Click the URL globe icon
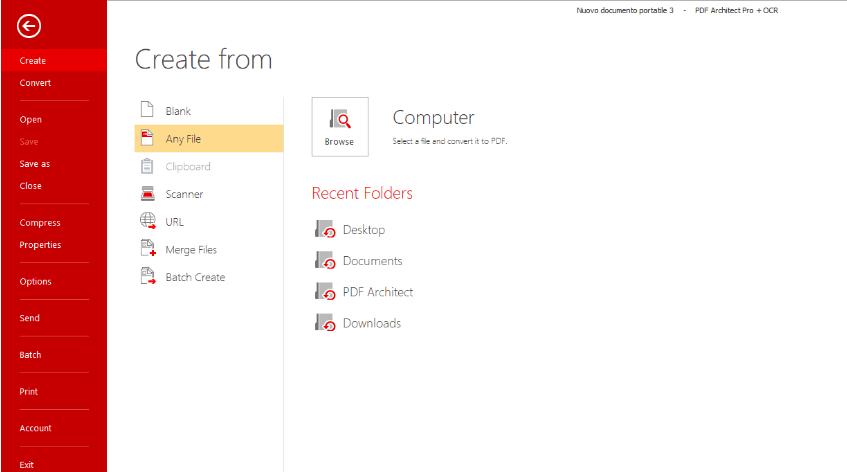This screenshot has width=847, height=472. point(148,220)
